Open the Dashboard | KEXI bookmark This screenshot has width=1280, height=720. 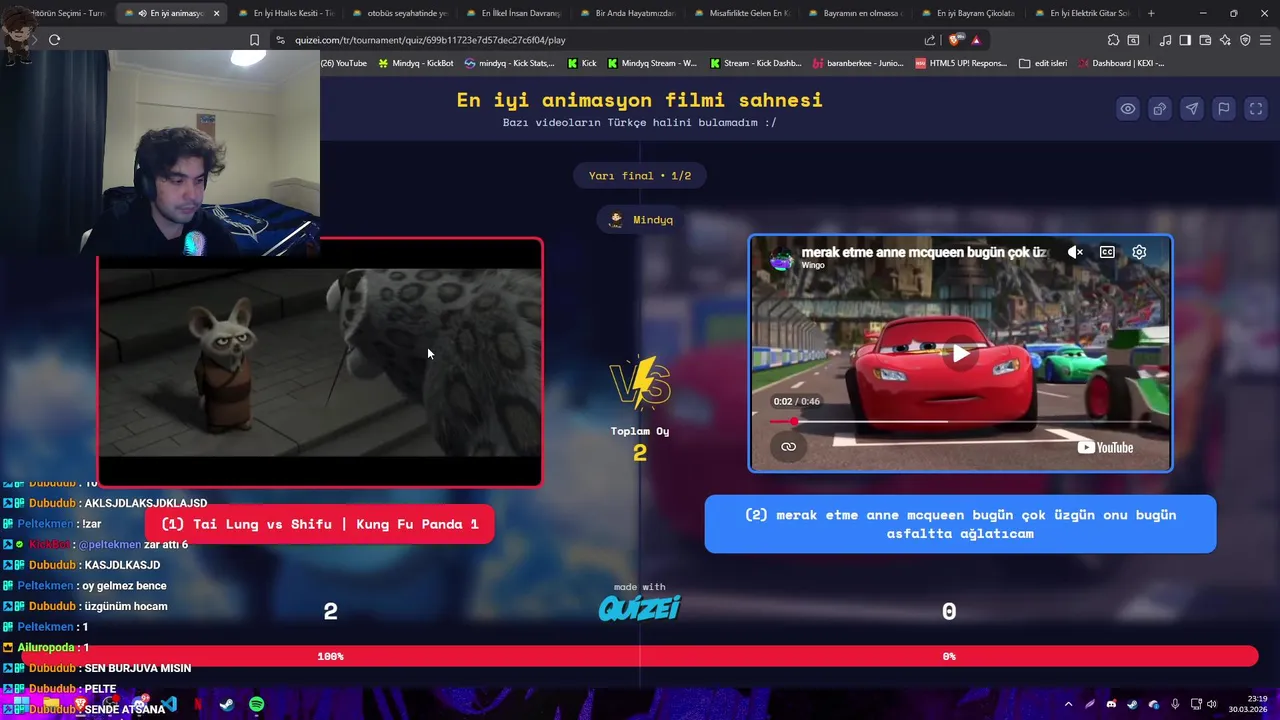click(1120, 63)
